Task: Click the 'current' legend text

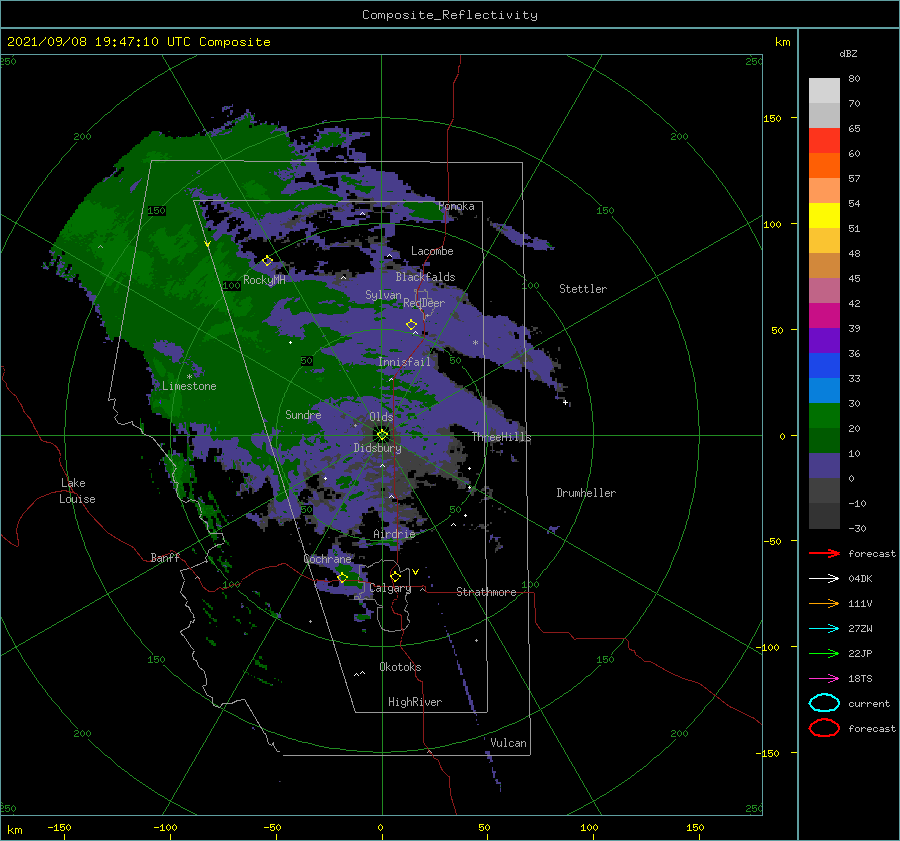Action: point(869,704)
